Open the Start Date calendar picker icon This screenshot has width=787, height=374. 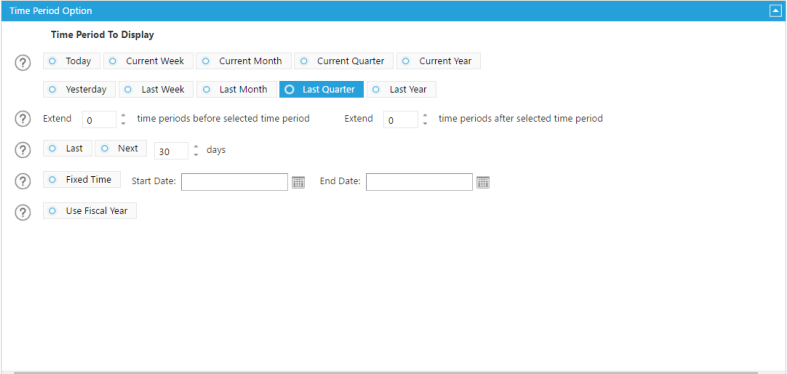point(298,182)
